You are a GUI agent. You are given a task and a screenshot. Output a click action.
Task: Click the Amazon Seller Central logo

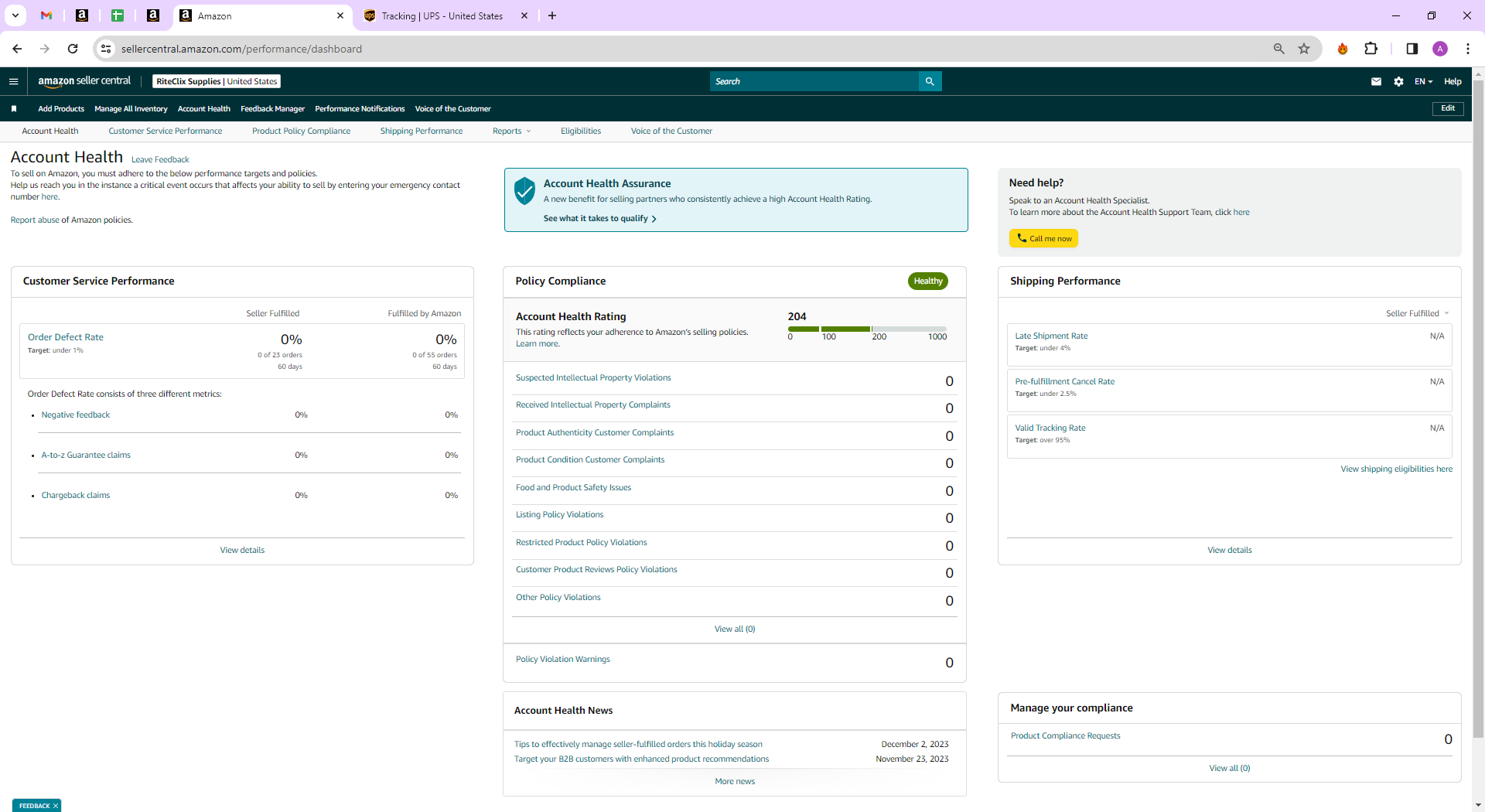(84, 81)
